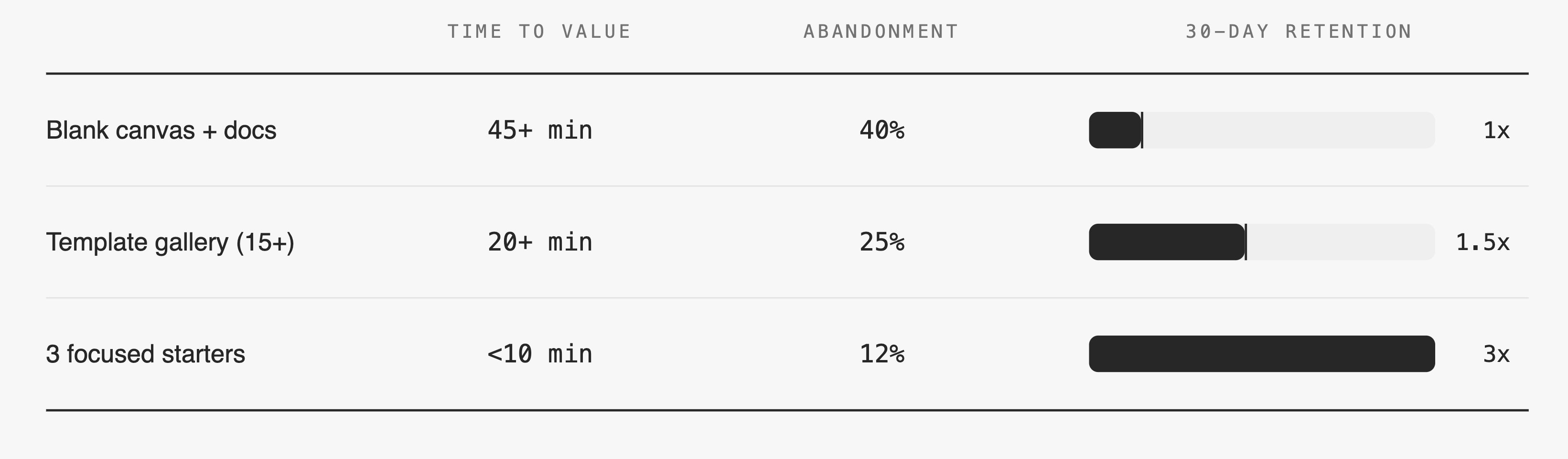
Task: Select the ABANDONMENT column header
Action: point(881,32)
